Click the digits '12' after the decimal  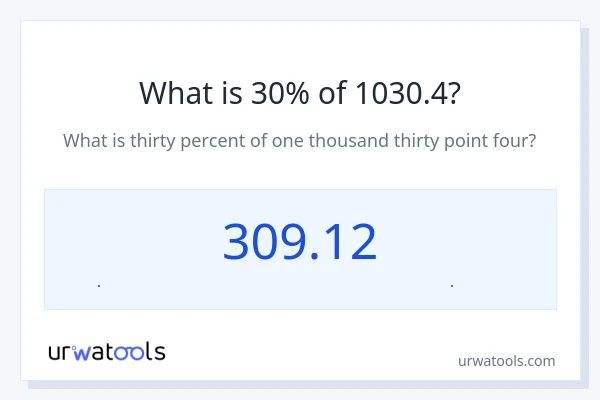pyautogui.click(x=346, y=242)
